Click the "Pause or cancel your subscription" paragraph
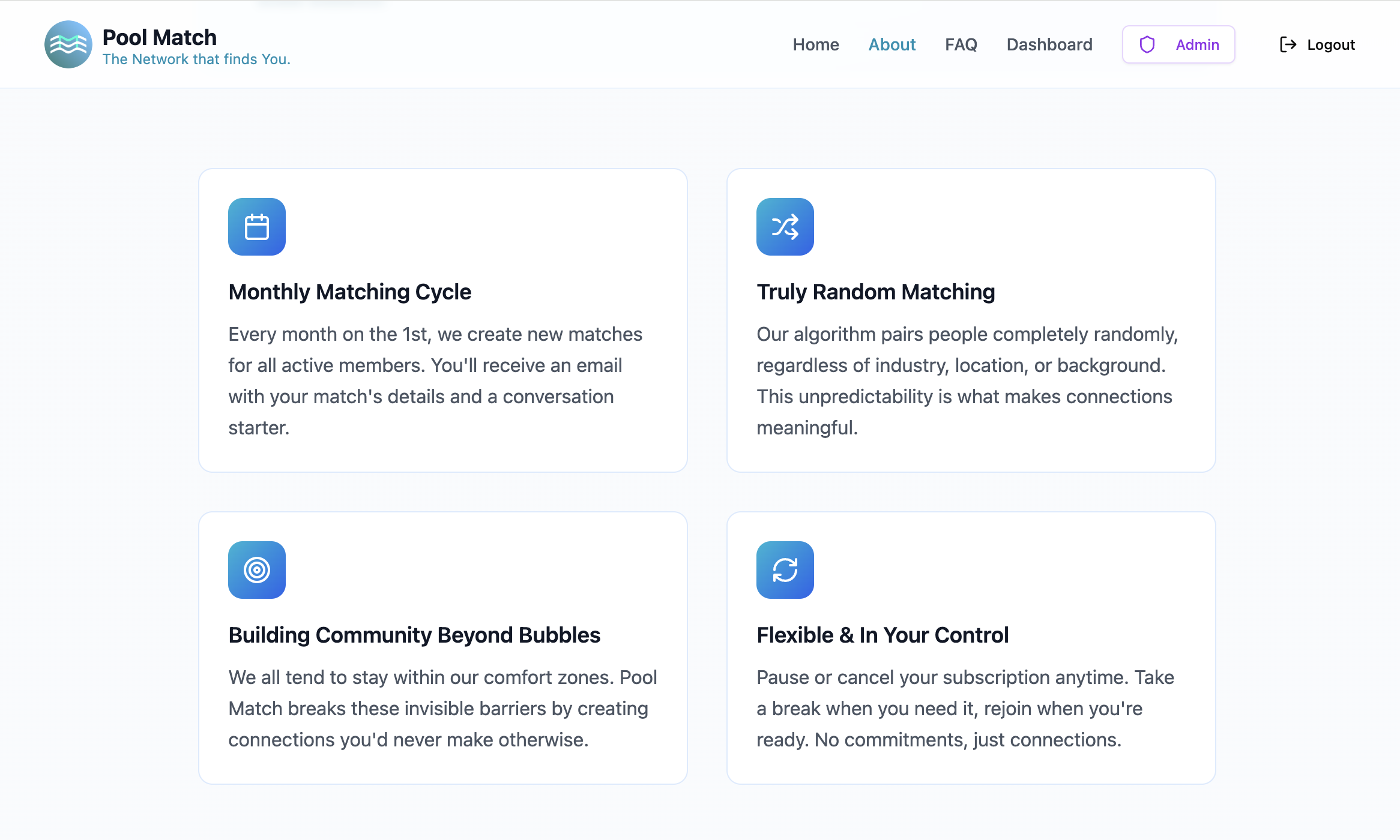 pyautogui.click(x=965, y=709)
